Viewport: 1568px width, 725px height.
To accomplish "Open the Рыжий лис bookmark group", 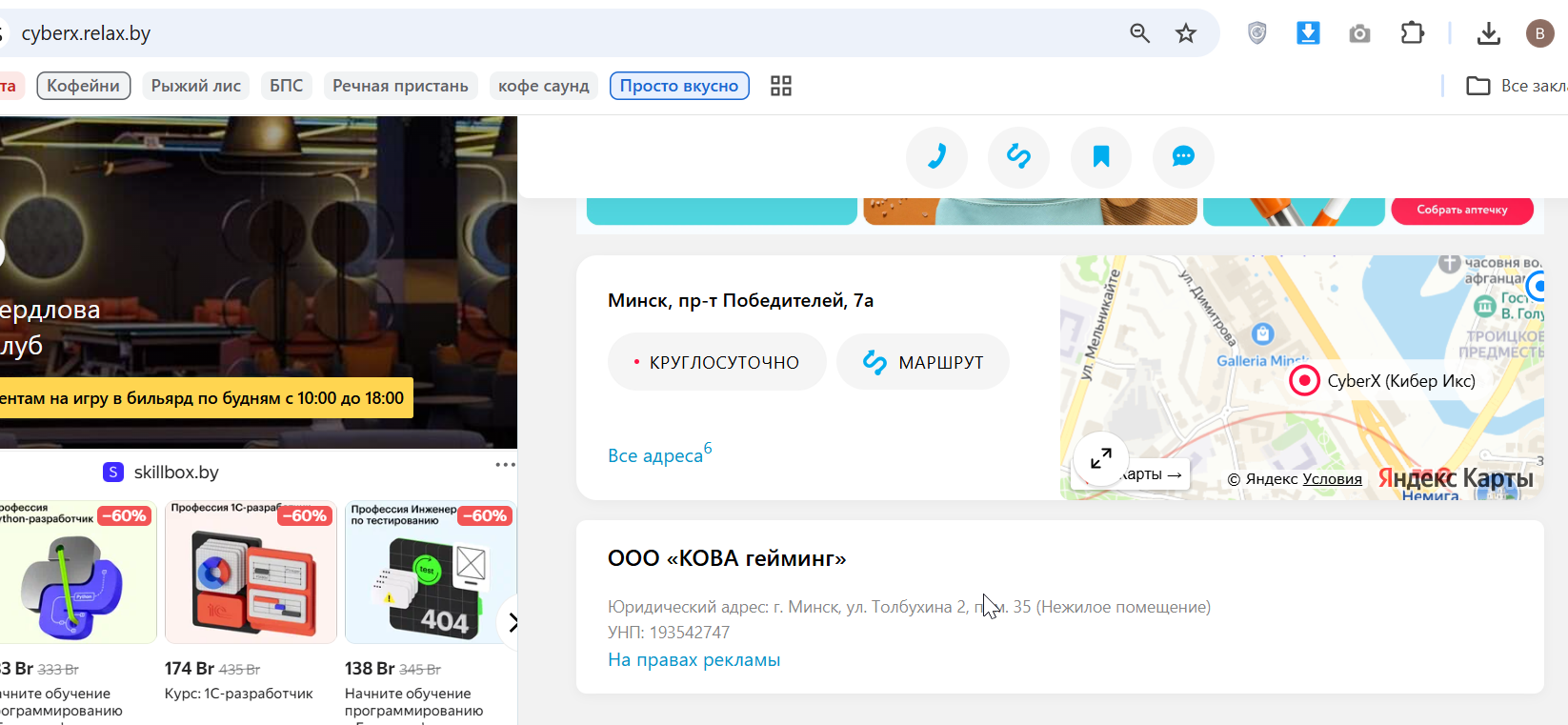I will pyautogui.click(x=196, y=86).
